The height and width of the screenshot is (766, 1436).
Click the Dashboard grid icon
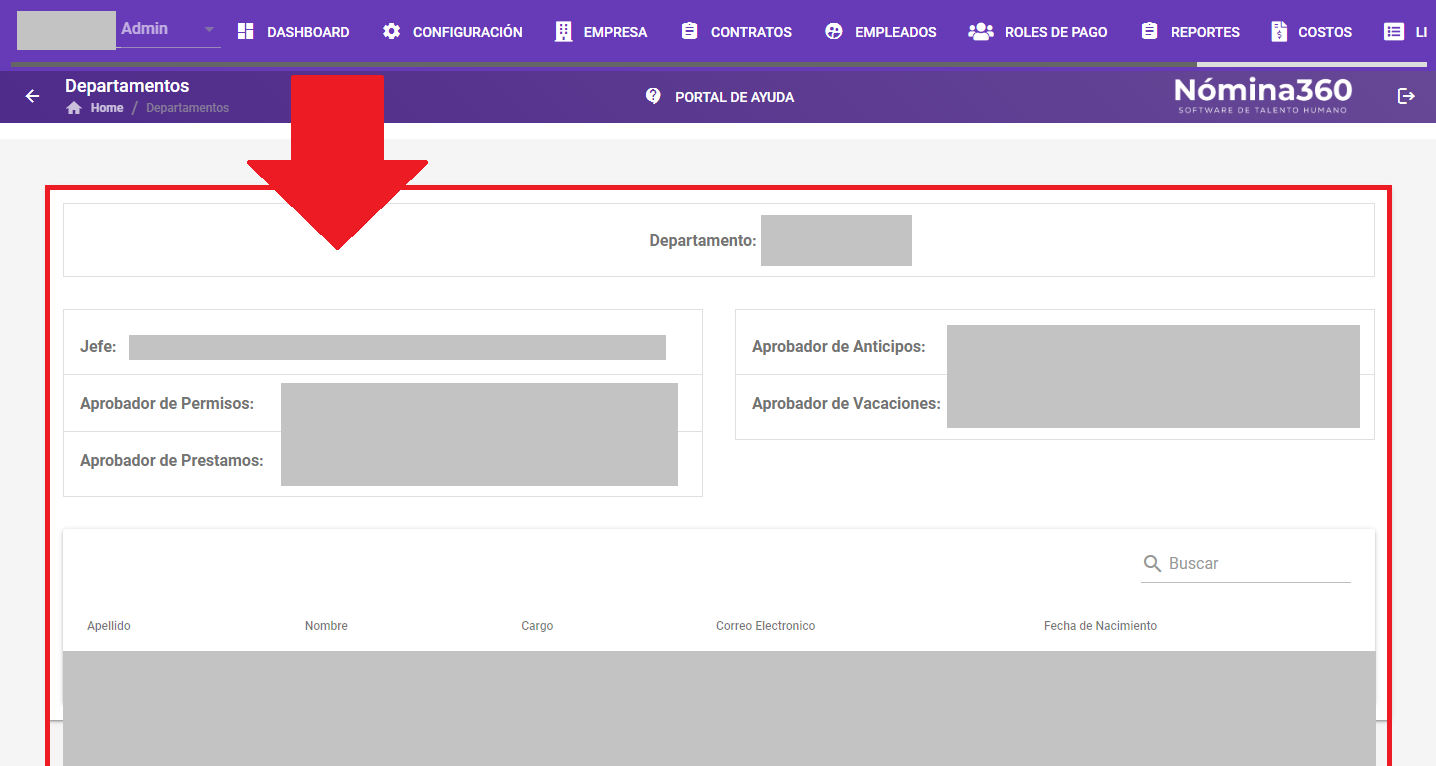coord(246,31)
